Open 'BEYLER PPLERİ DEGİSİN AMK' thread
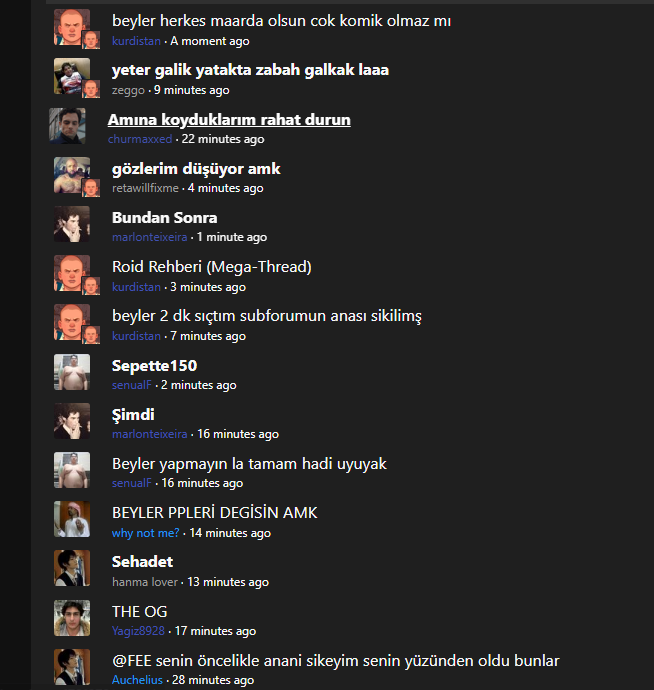 215,513
